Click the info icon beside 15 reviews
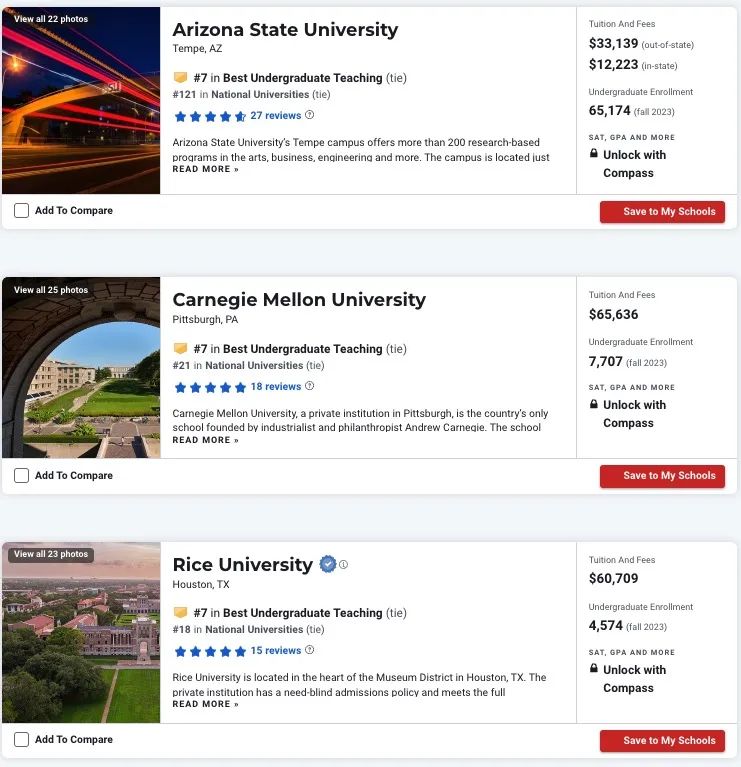Image resolution: width=741 pixels, height=767 pixels. point(310,650)
